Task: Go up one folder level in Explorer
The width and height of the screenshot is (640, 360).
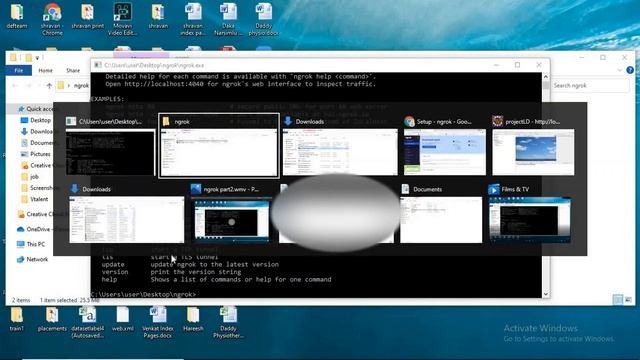Action: (49, 86)
